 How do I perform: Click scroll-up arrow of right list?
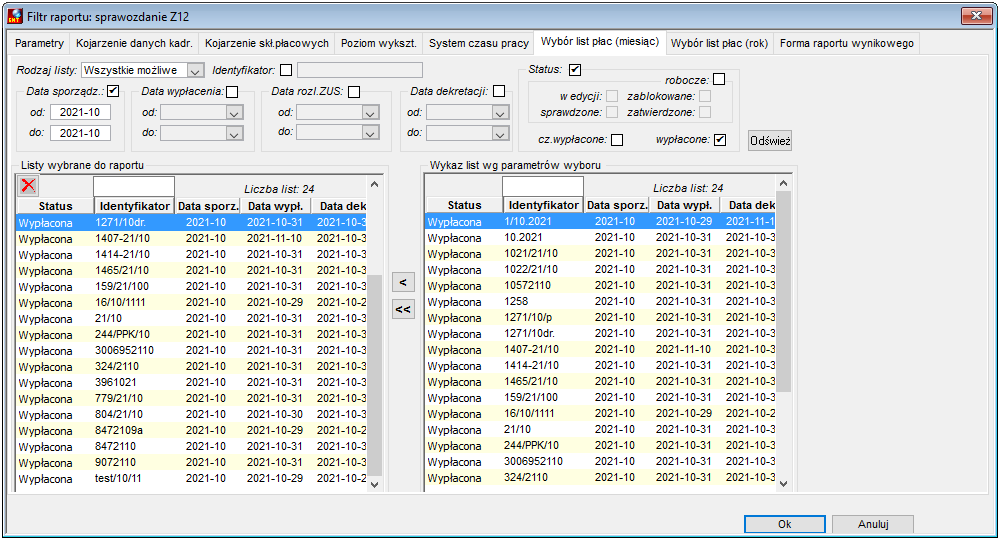click(784, 184)
